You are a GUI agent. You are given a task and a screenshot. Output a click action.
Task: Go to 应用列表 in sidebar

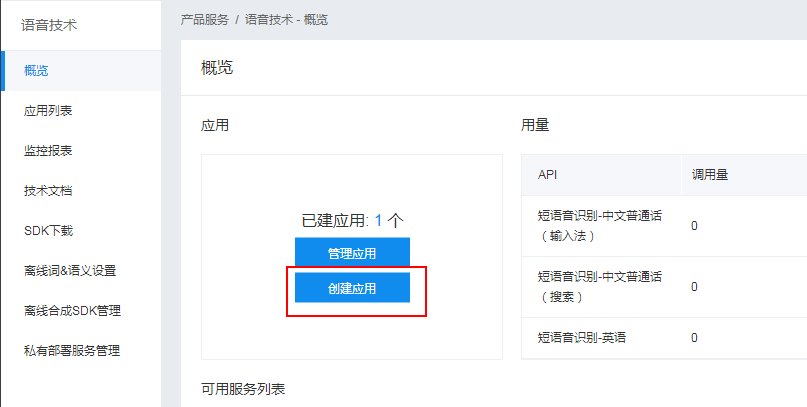[81, 111]
